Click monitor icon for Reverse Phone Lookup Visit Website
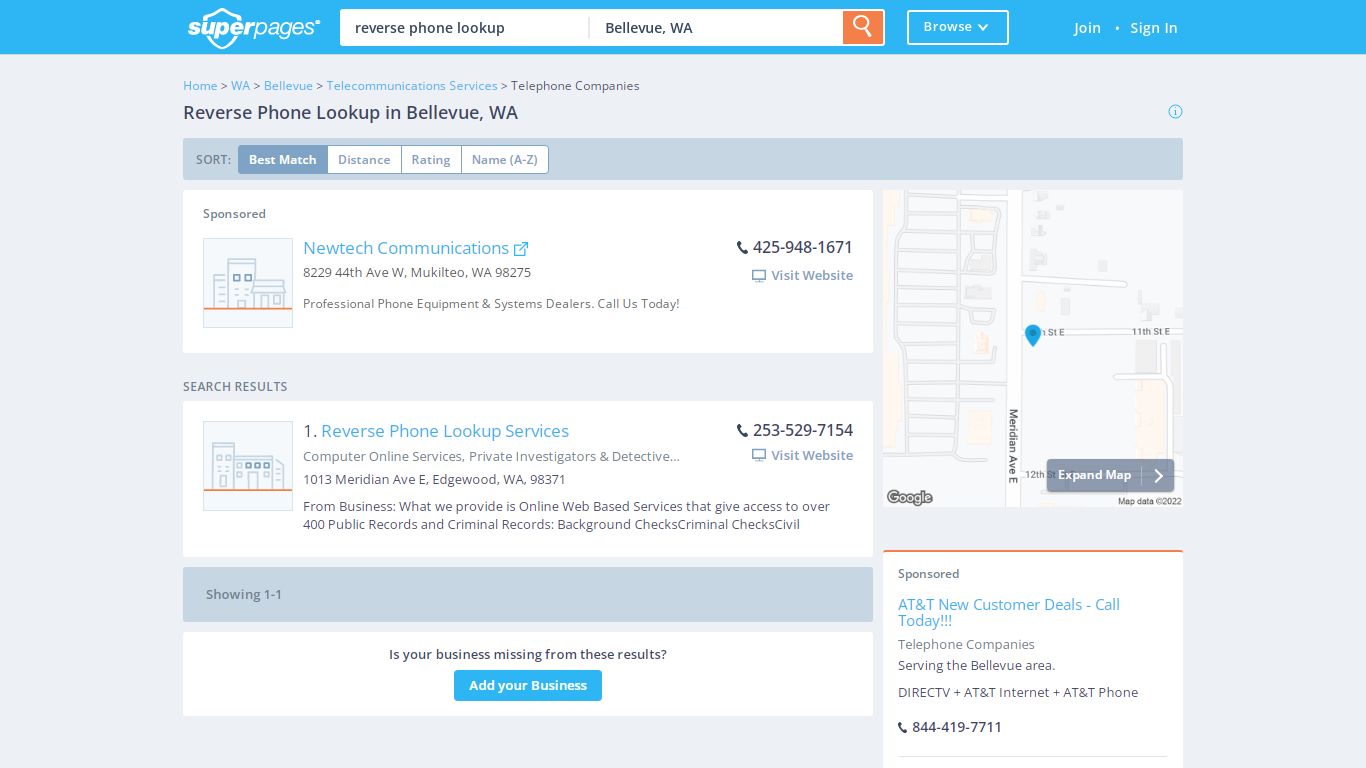Viewport: 1366px width, 768px height. coord(759,456)
